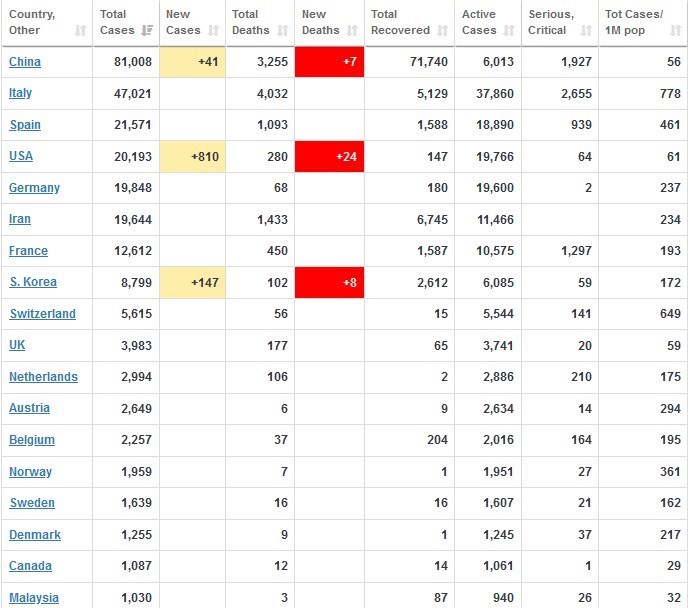Click sort arrows in Country, Other header
This screenshot has height=608, width=688.
[x=80, y=32]
